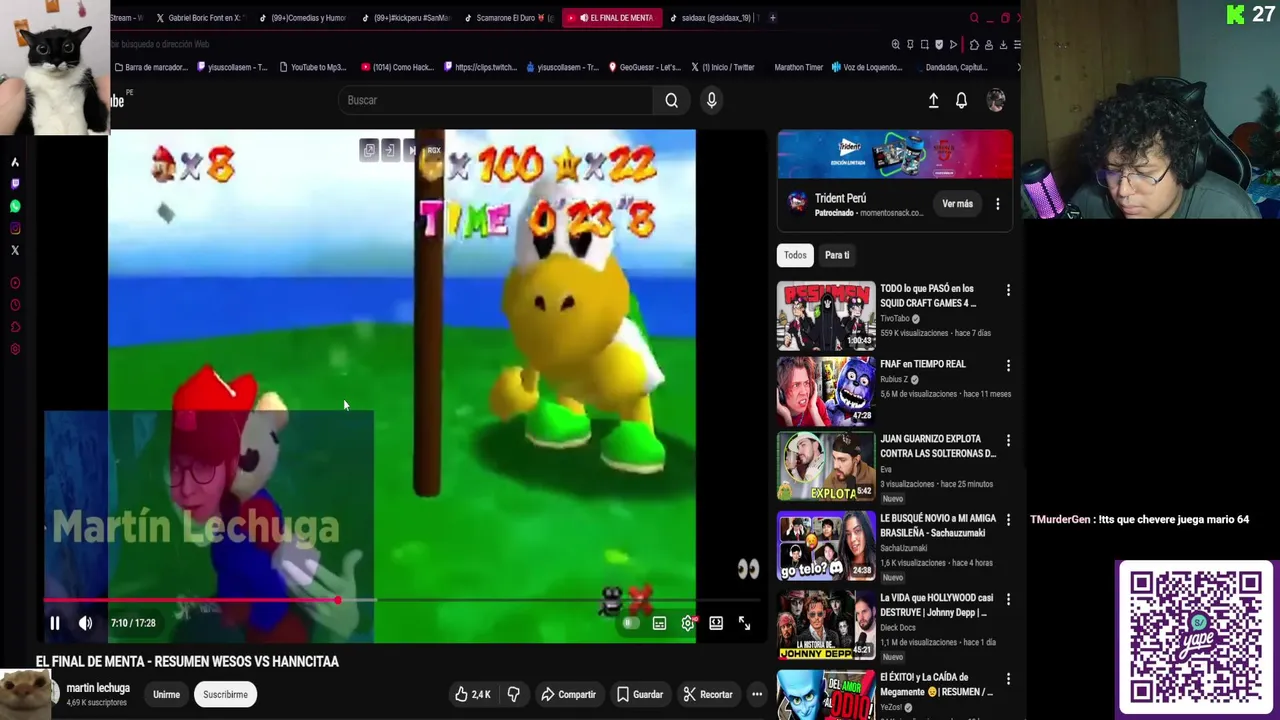Open a new browser tab with plus
Viewport: 1280px width, 720px height.
point(772,18)
